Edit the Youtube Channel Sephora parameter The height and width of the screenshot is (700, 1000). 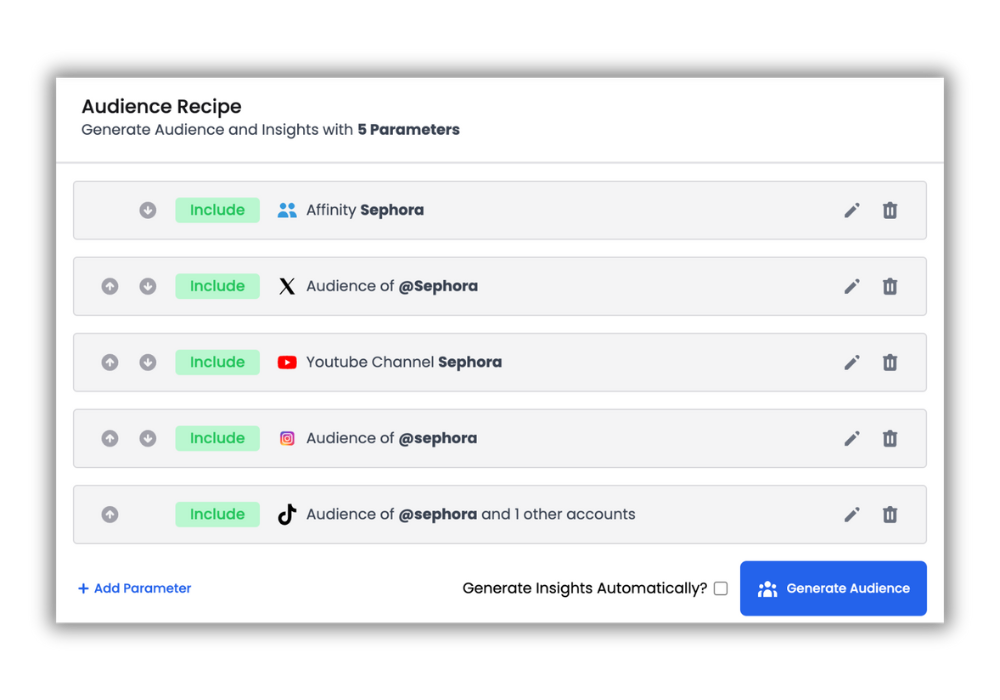[852, 362]
